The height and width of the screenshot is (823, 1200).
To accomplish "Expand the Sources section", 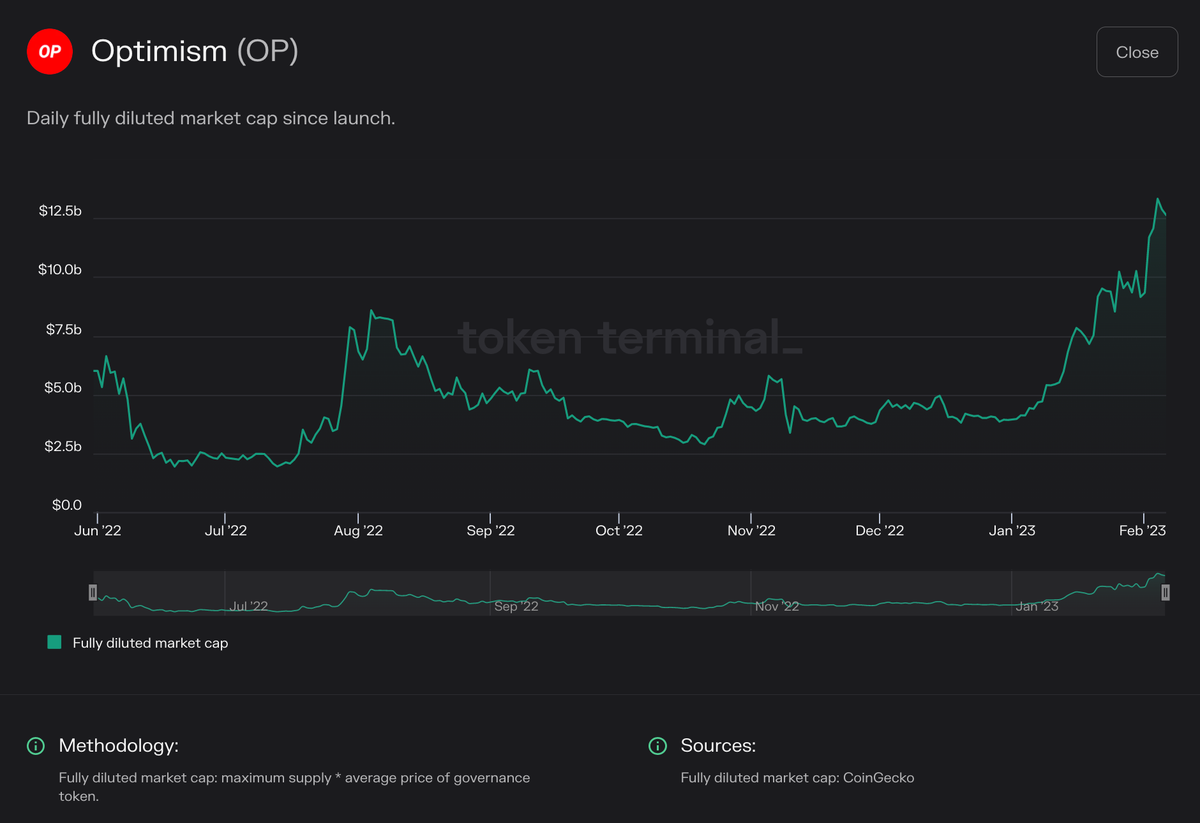I will point(720,746).
